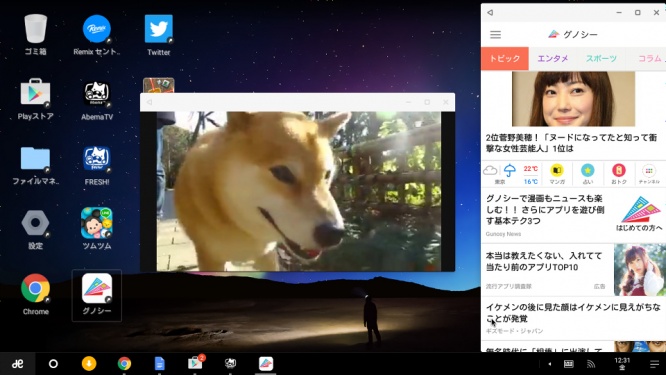The width and height of the screenshot is (666, 375).
Task: Open Play Store with badge in taskbar
Action: (195, 363)
